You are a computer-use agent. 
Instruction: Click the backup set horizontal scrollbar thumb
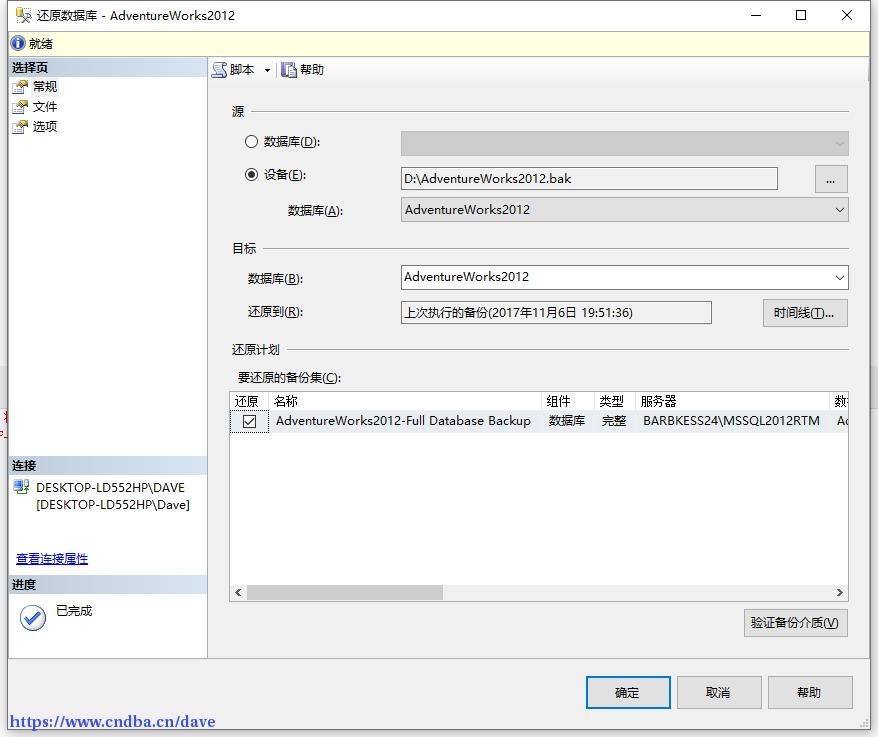click(x=344, y=593)
